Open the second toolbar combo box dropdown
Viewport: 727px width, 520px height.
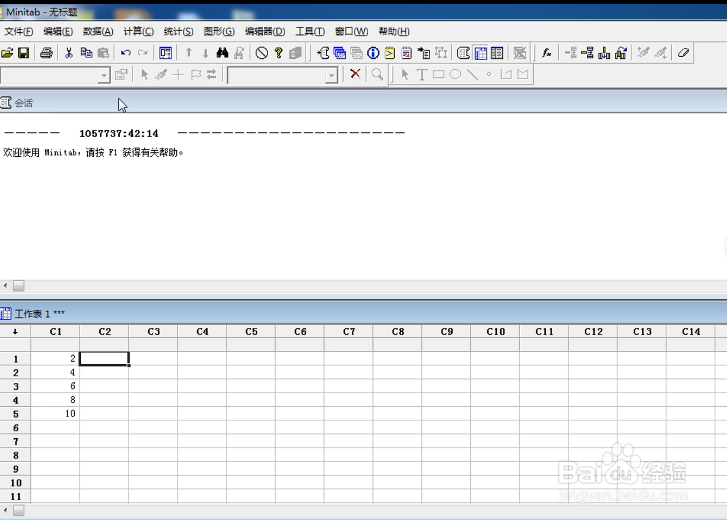(331, 75)
